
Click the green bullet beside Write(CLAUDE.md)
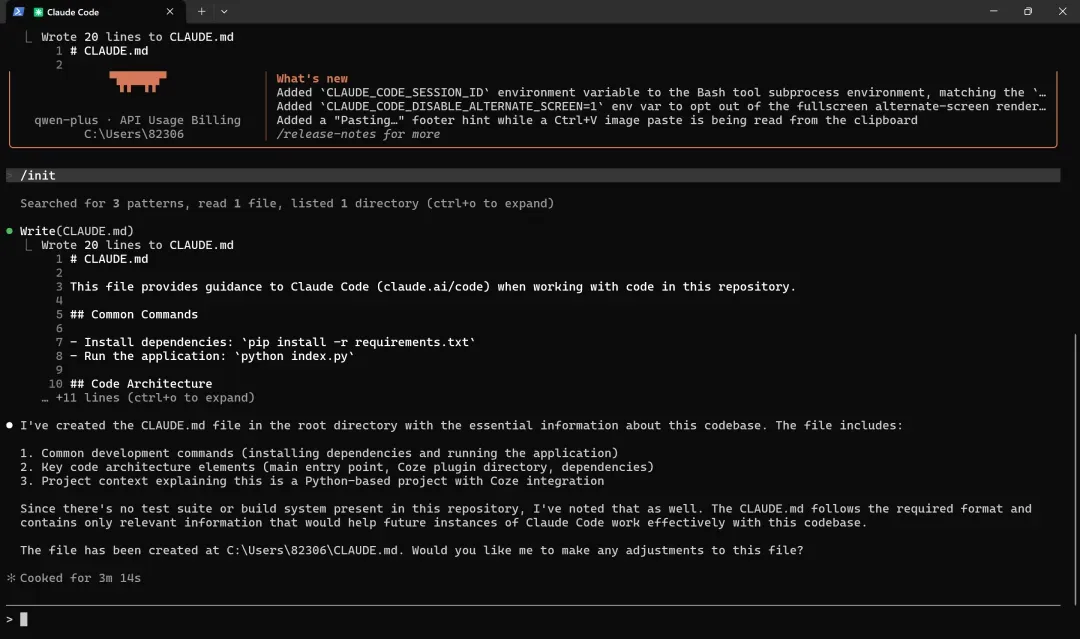pos(10,231)
